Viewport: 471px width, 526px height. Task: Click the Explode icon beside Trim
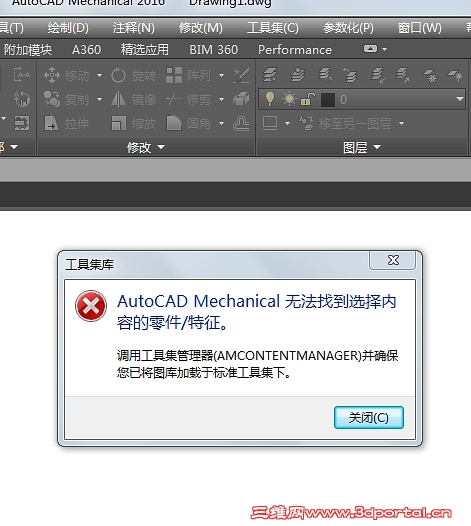241,99
